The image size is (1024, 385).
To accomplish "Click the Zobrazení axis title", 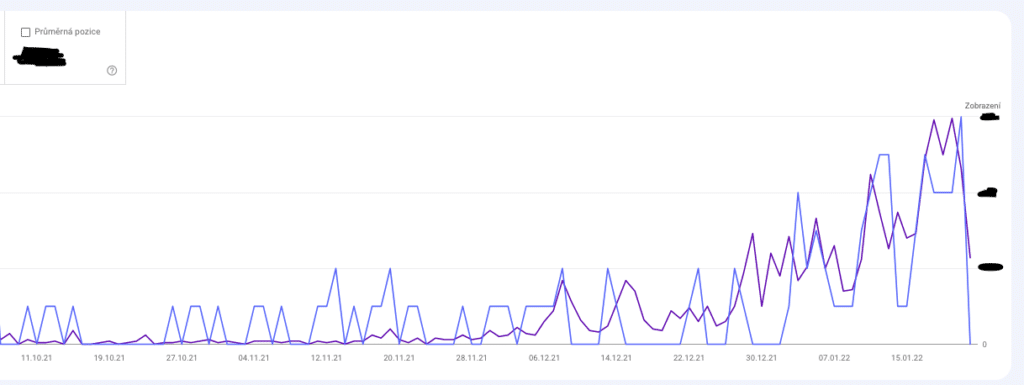I will click(983, 106).
